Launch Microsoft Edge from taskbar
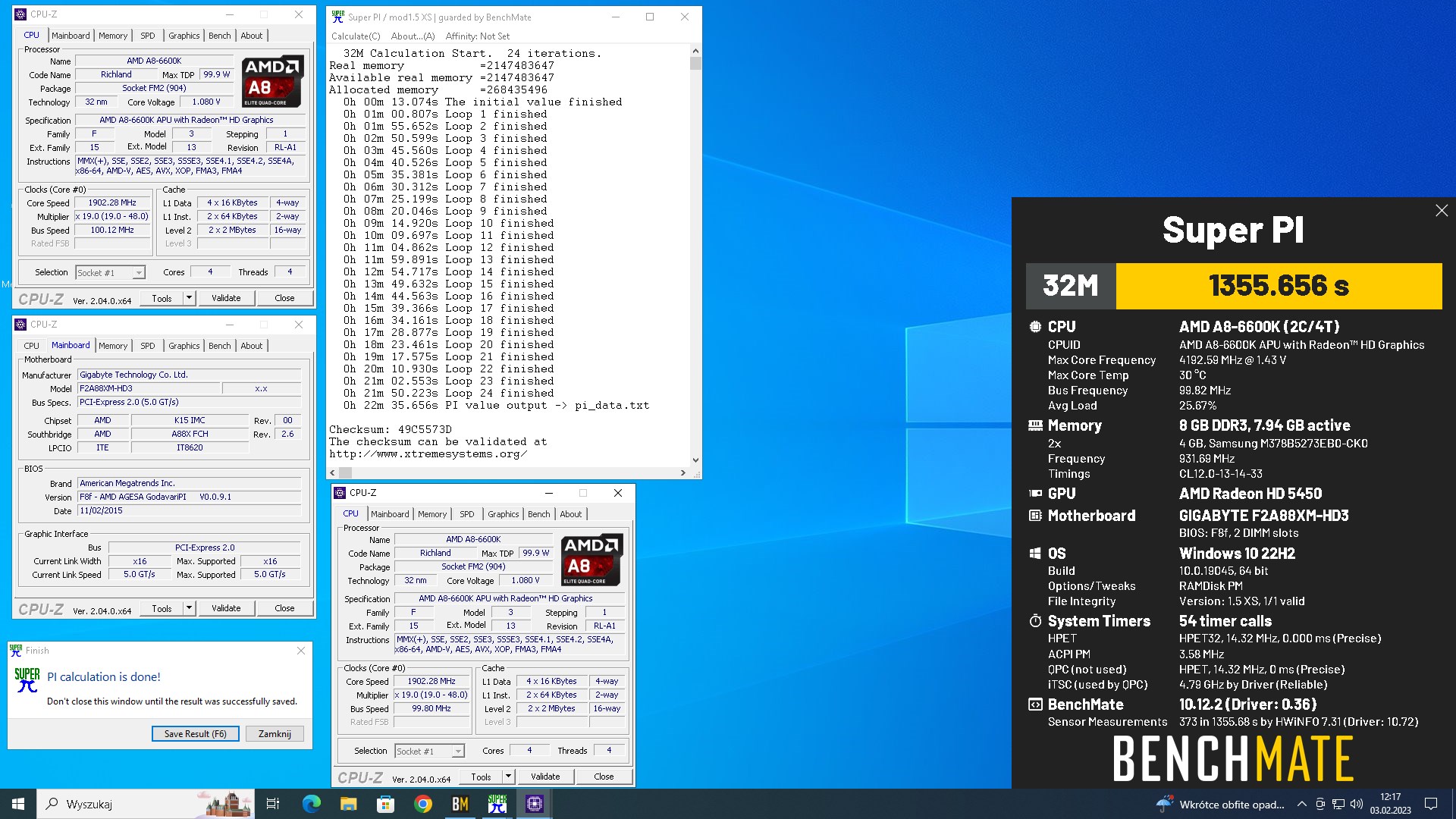Screen dimensions: 1456x819 pos(312,804)
